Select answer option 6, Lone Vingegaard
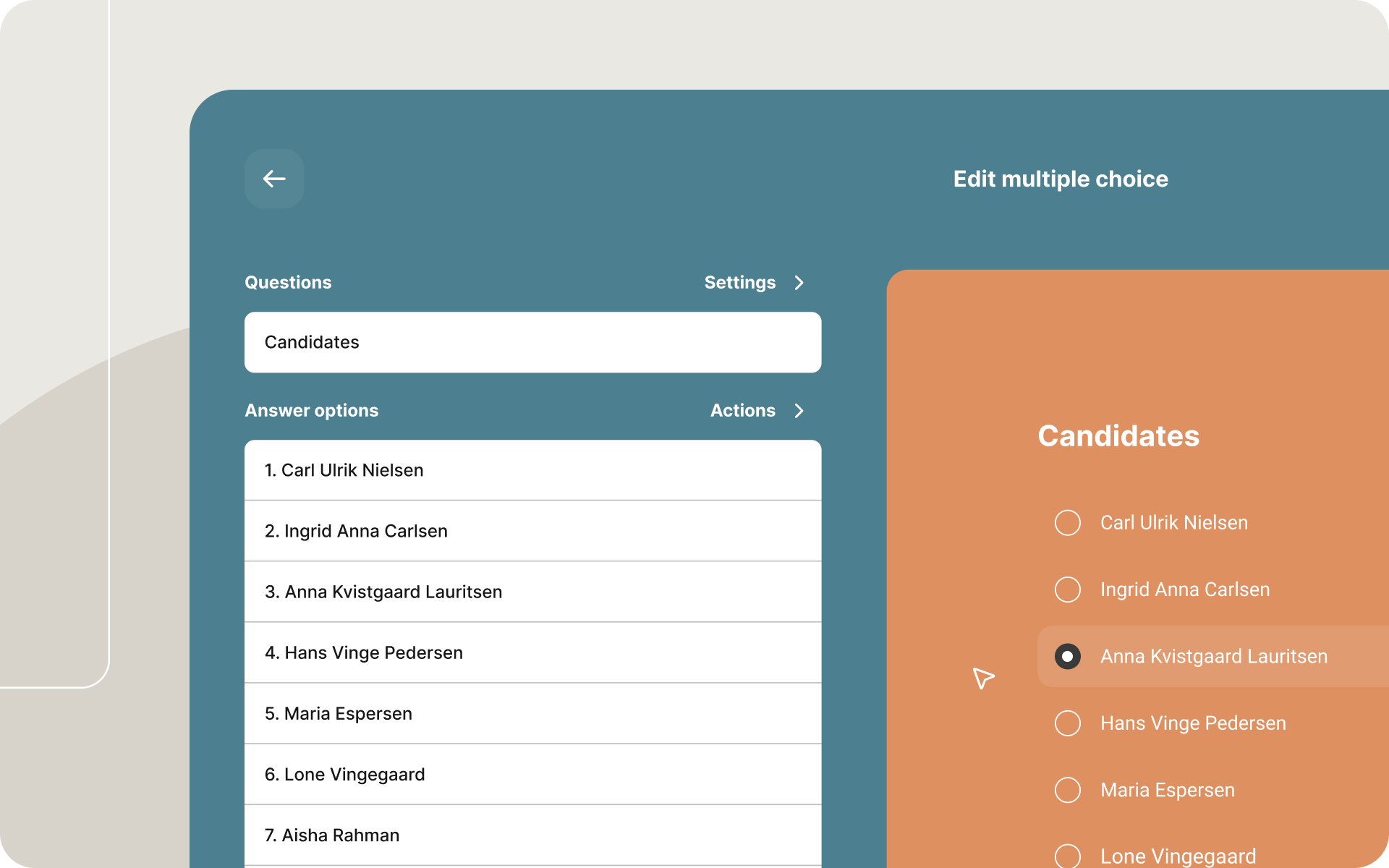The height and width of the screenshot is (868, 1389). coord(532,774)
